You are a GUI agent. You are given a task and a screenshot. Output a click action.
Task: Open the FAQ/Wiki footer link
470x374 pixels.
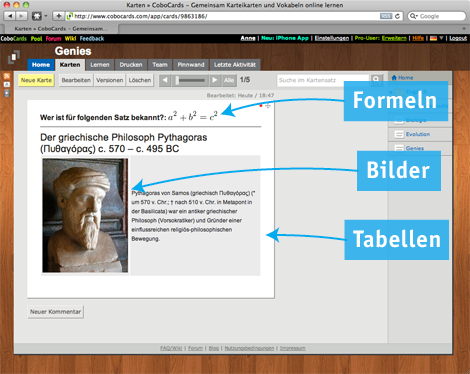pyautogui.click(x=171, y=348)
